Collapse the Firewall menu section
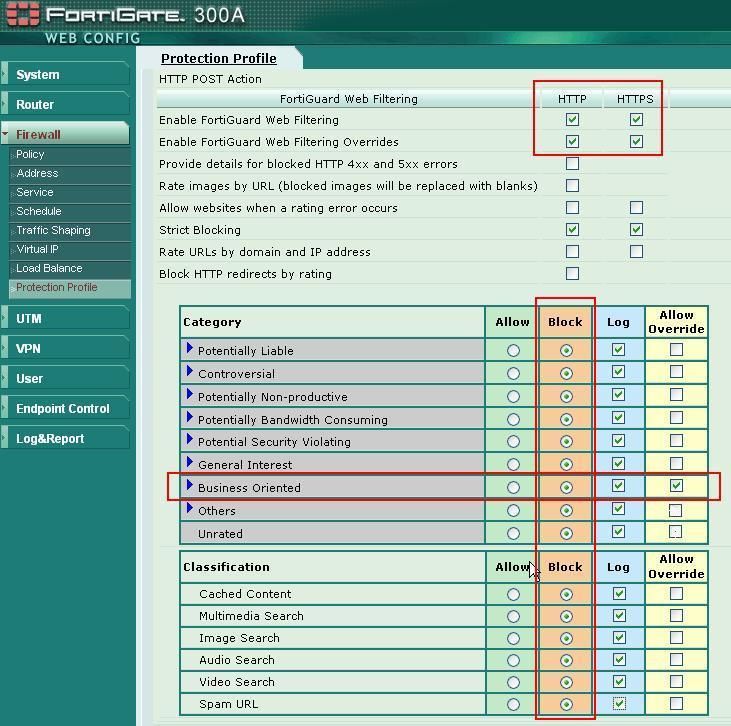 click(65, 134)
